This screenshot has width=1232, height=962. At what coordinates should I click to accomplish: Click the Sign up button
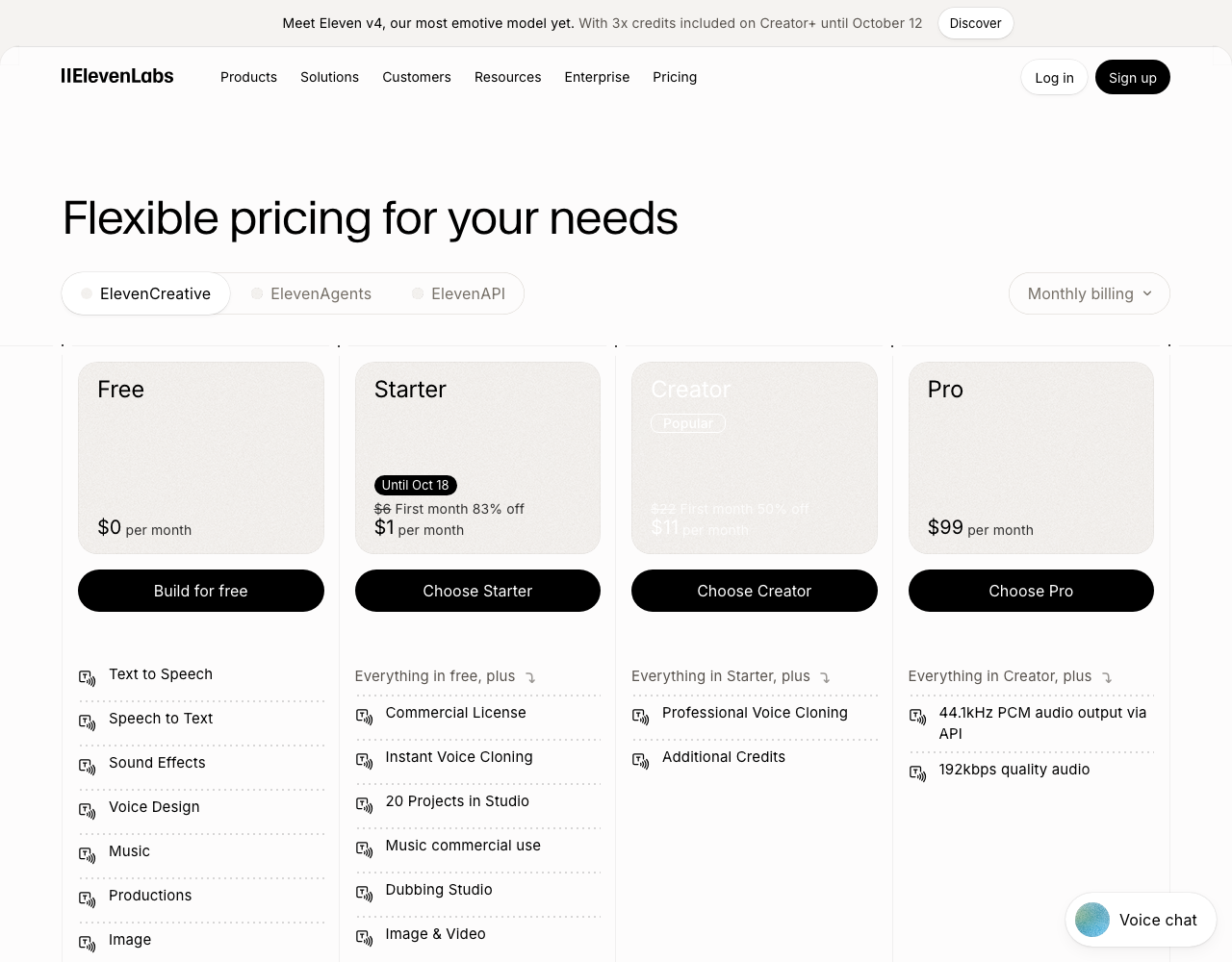coord(1133,78)
